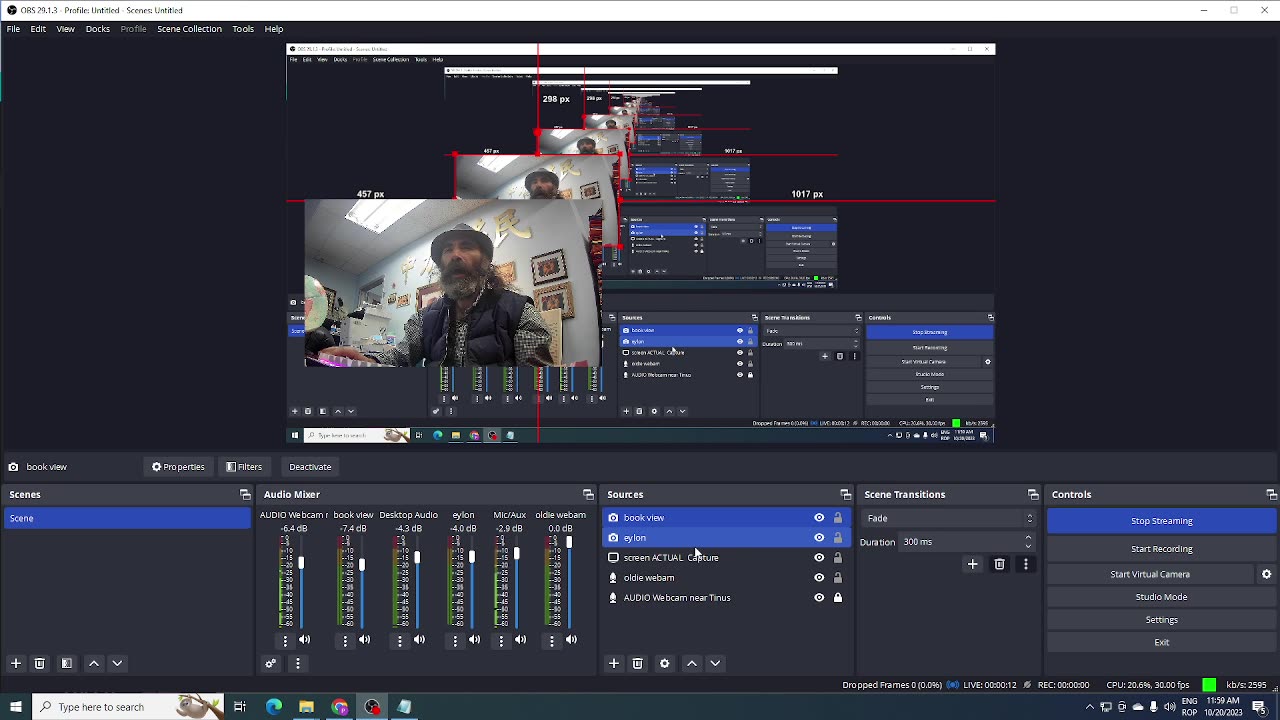
Task: Click the Desktop Audio volume slider
Action: click(x=417, y=582)
